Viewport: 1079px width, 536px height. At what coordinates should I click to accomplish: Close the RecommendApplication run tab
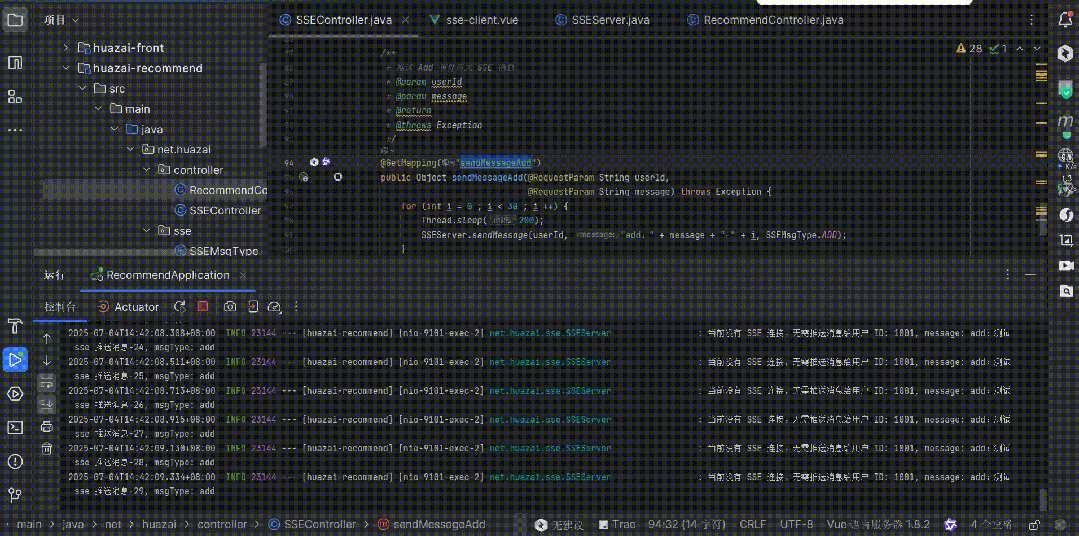243,275
